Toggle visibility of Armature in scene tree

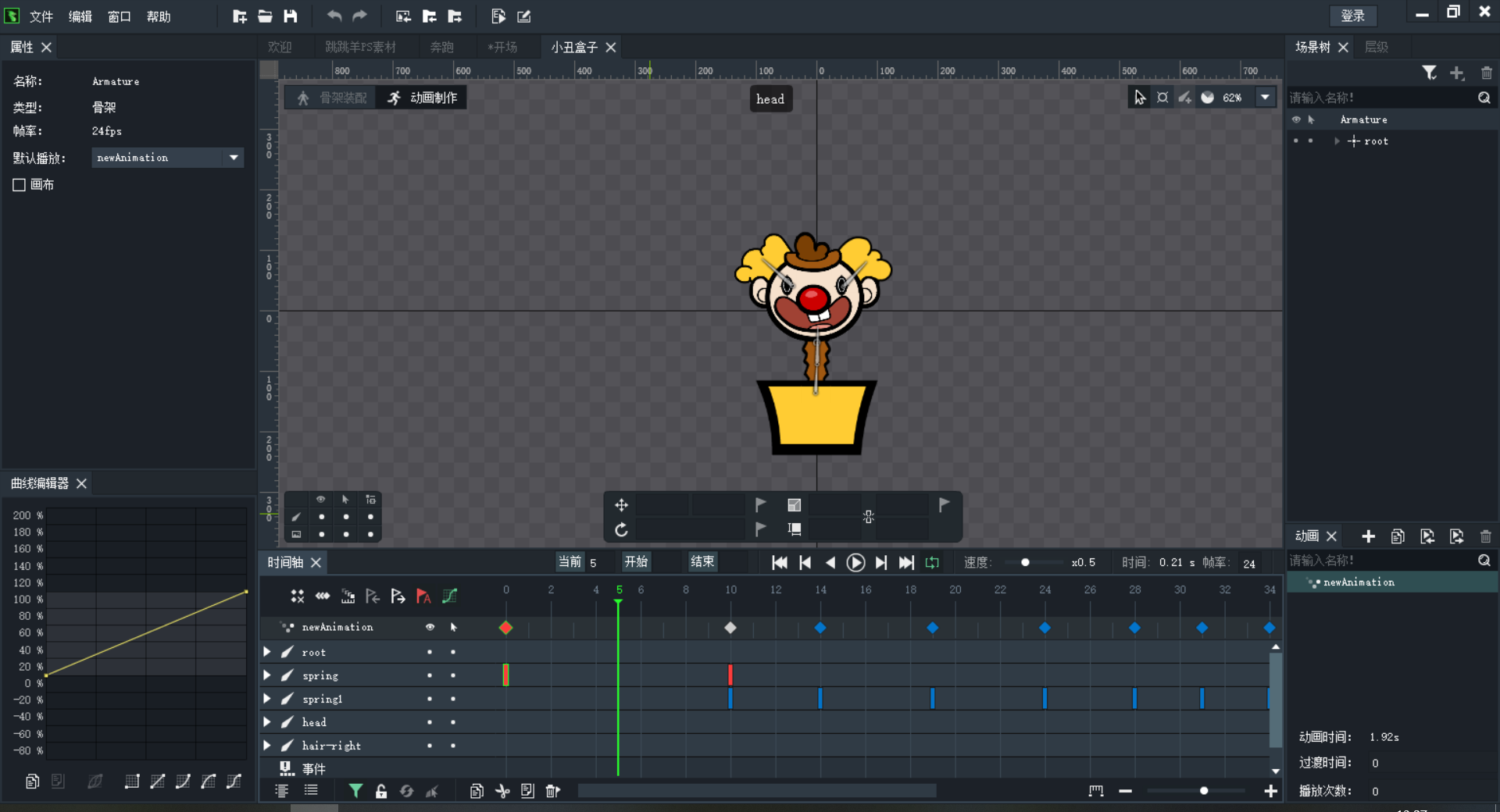click(1296, 119)
